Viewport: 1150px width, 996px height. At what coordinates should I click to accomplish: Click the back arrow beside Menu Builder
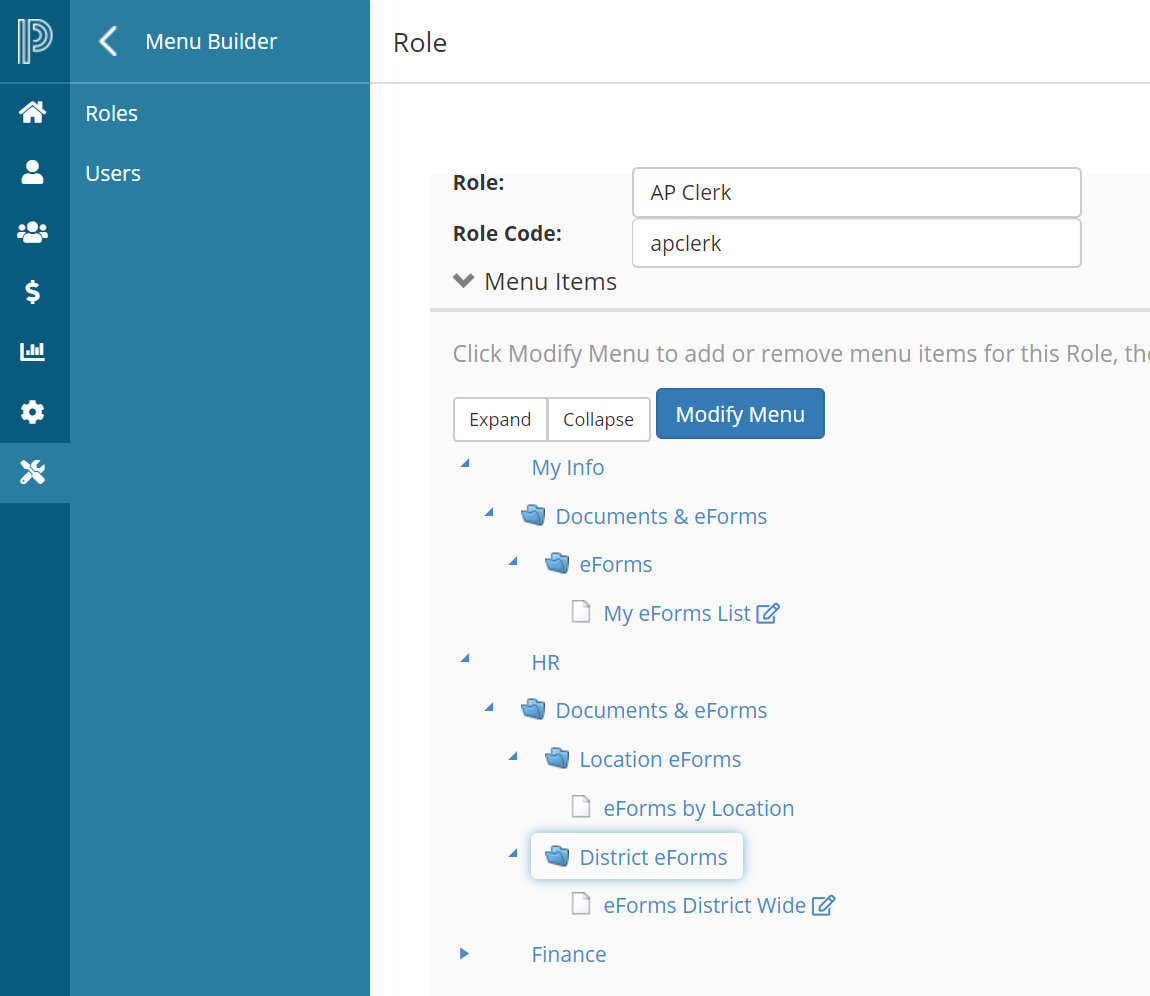coord(108,42)
